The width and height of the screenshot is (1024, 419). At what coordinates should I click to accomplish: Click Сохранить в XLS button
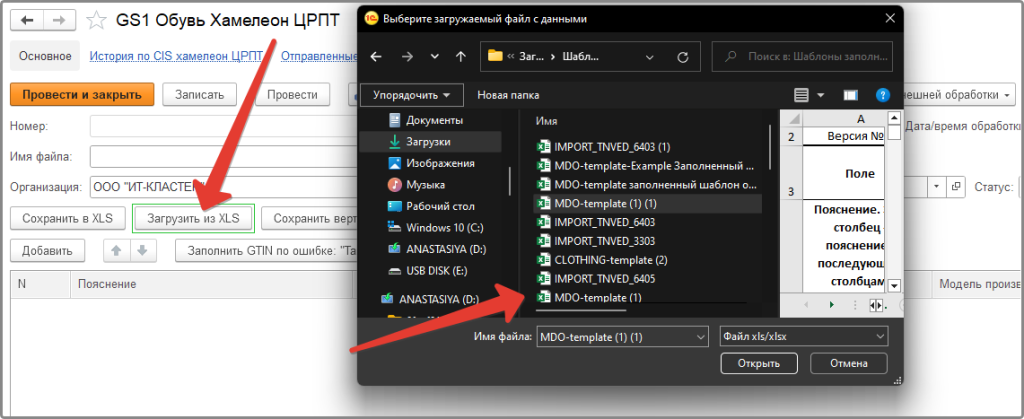[67, 219]
